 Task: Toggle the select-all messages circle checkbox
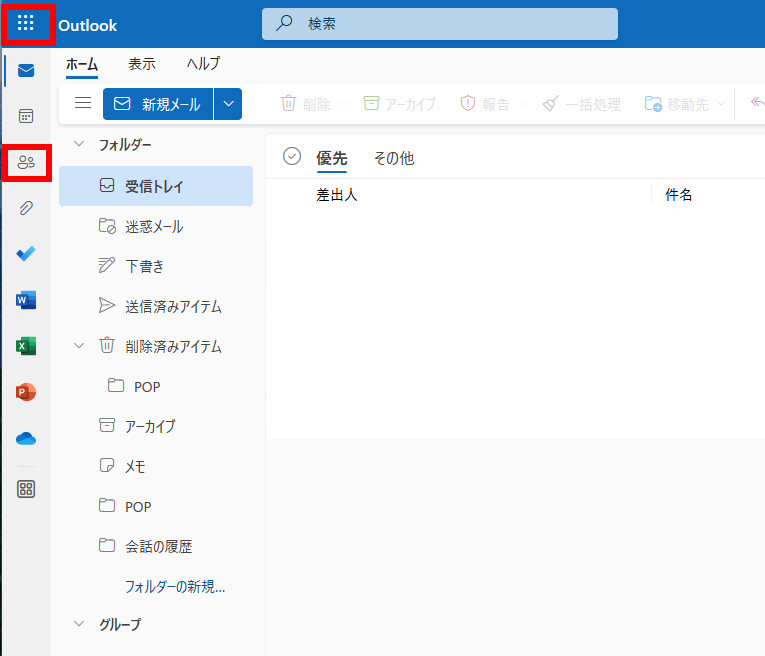(292, 156)
